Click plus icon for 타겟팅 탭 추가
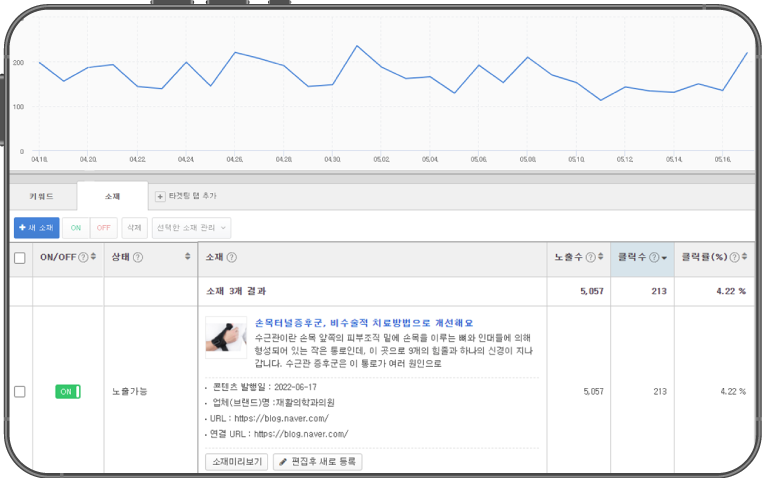The height and width of the screenshot is (478, 762). click(x=160, y=196)
